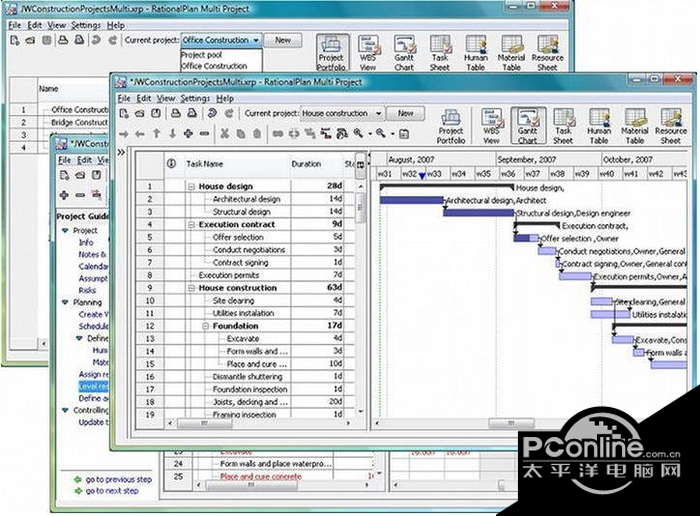Click plus icon in Project Guide window toolbar
This screenshot has width=700, height=516.
(x=64, y=195)
